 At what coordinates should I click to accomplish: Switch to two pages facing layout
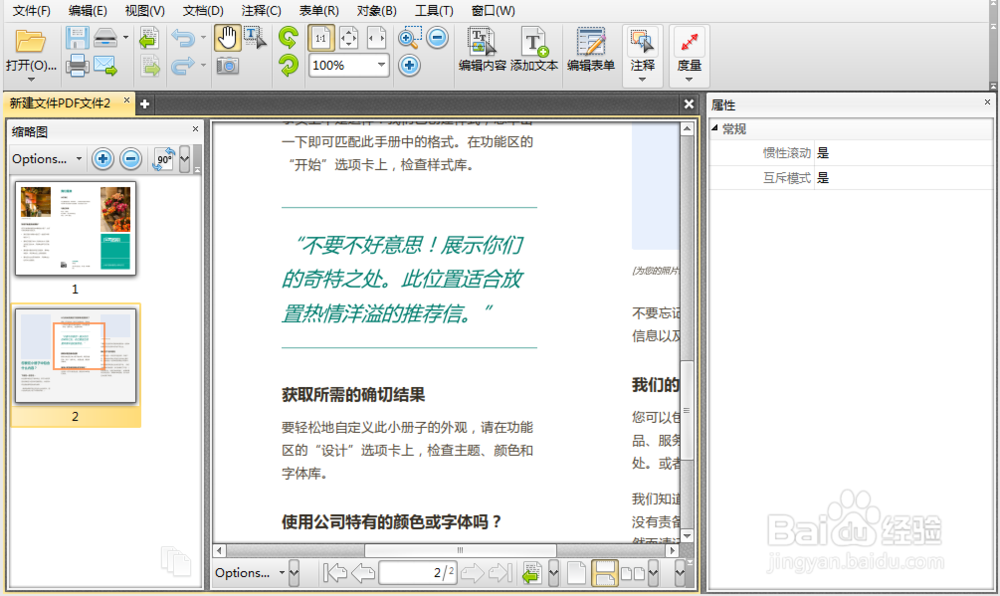[x=633, y=572]
